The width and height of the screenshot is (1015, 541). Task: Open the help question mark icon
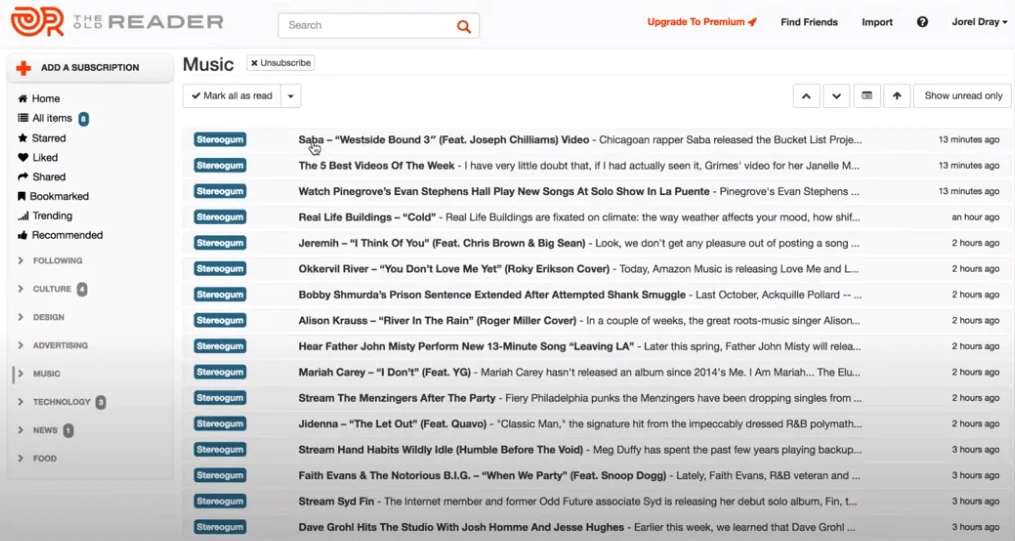click(x=922, y=22)
